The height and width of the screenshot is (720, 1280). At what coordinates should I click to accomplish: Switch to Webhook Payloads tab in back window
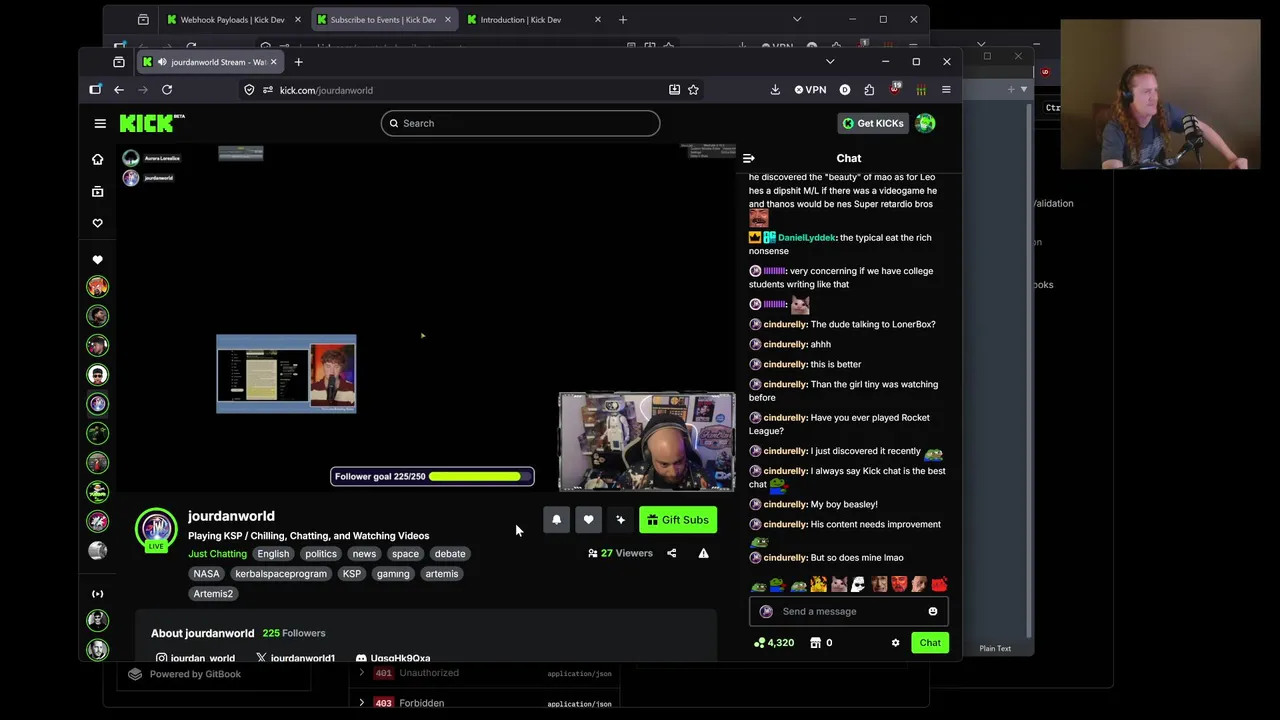[233, 19]
